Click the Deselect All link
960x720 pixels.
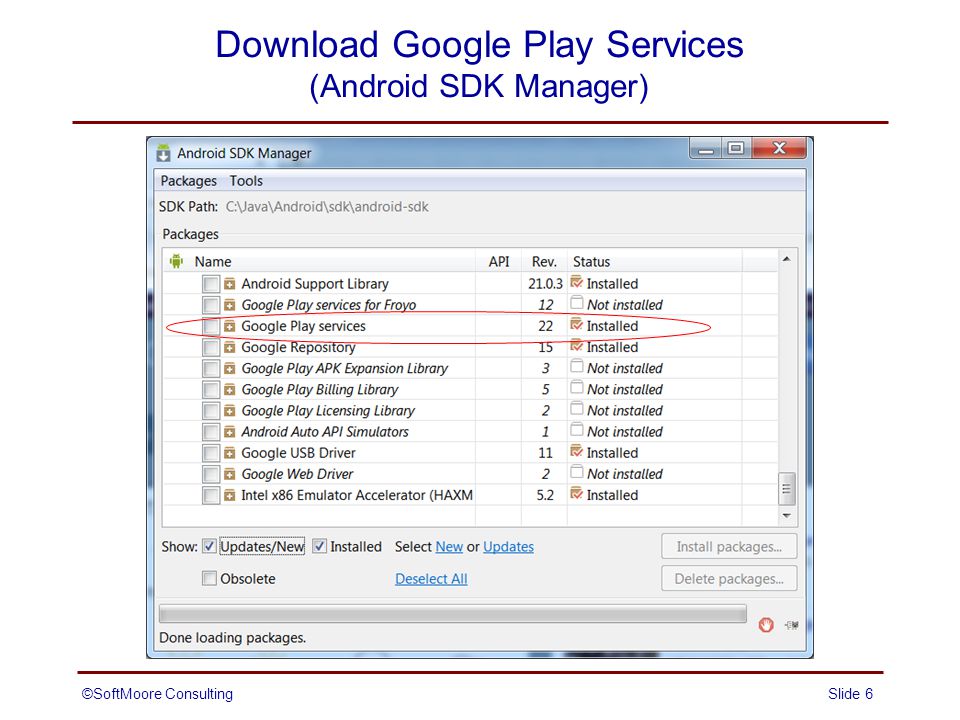point(431,579)
